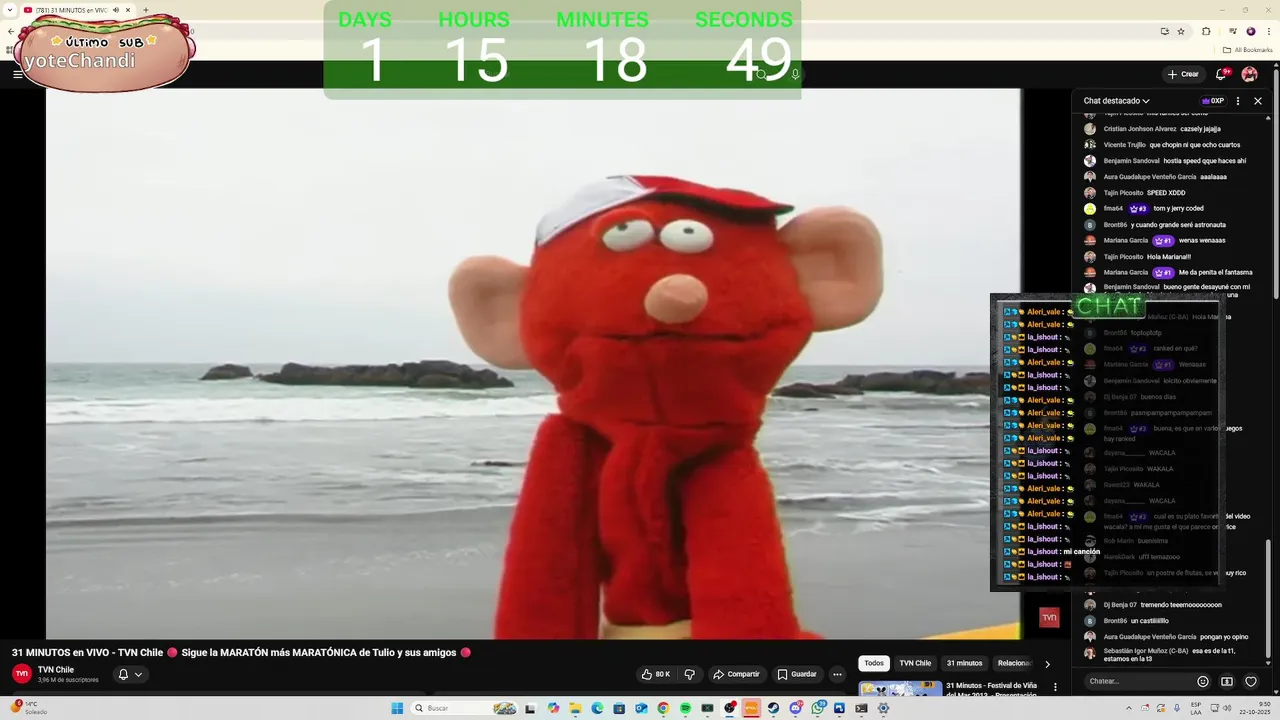The height and width of the screenshot is (720, 1280).
Task: Switch to the 31 MINUTOS browser tab
Action: point(78,10)
